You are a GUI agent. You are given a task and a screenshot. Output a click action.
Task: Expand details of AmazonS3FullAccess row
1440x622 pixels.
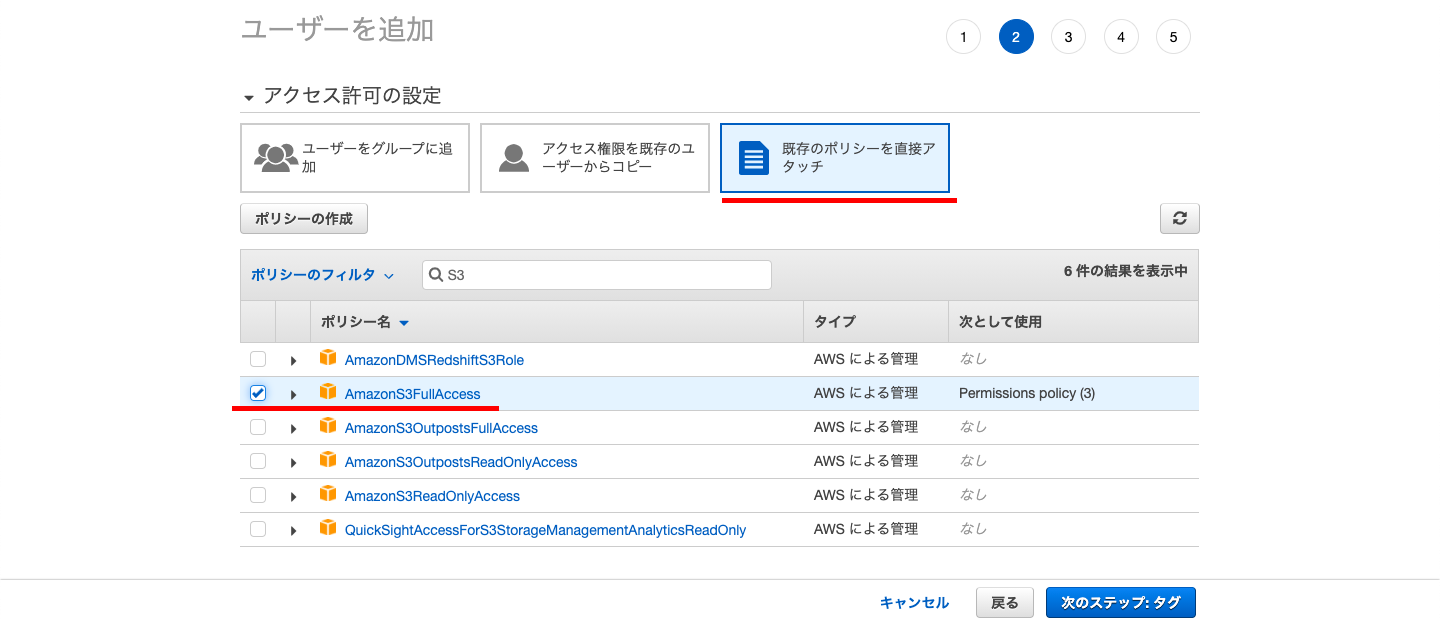[x=293, y=394]
